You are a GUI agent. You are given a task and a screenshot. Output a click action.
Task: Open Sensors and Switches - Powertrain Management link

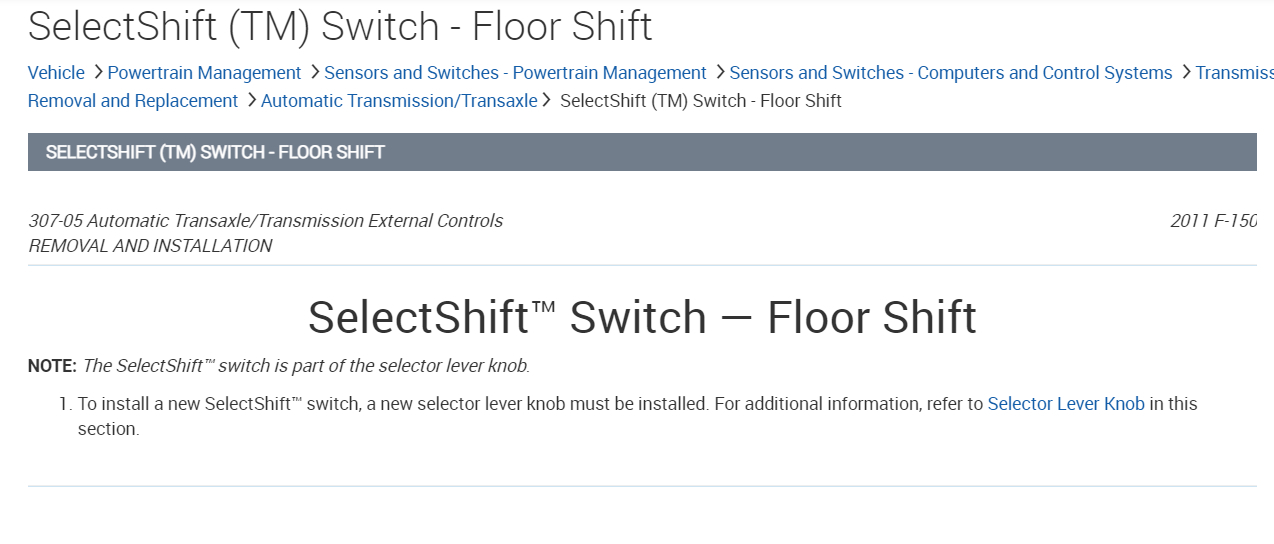click(515, 73)
